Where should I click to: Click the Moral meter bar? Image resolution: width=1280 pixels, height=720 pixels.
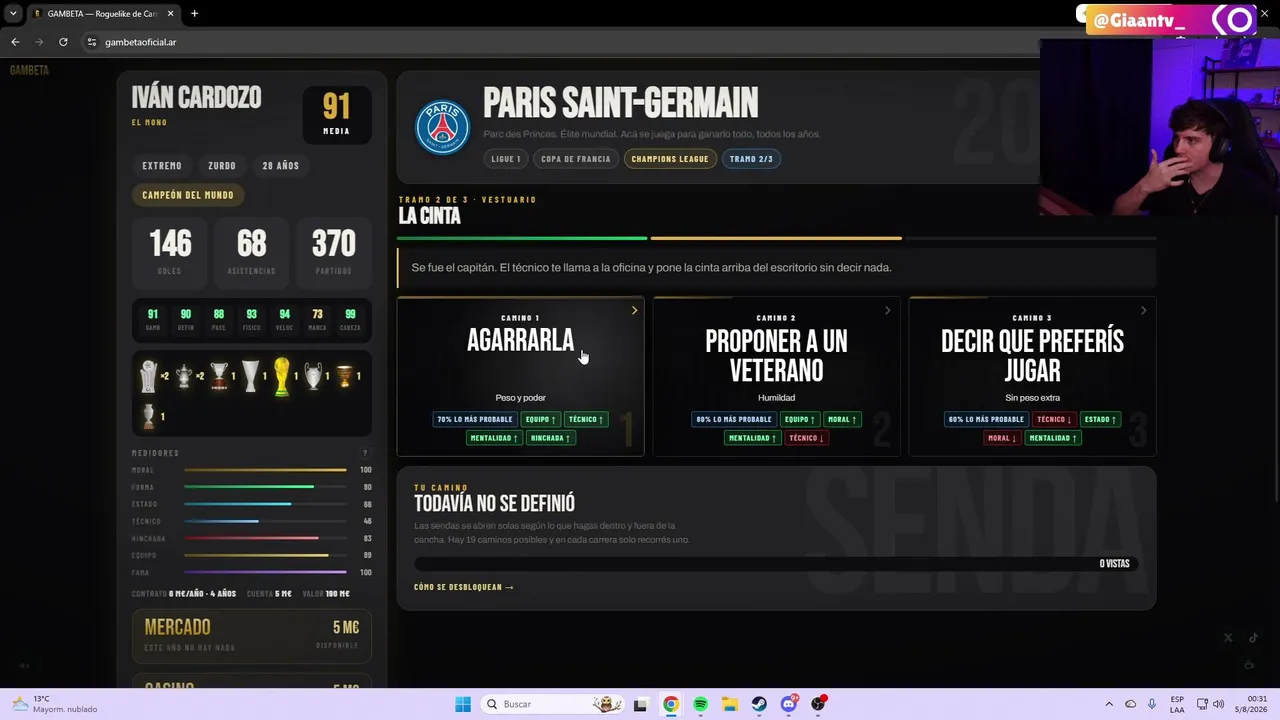[x=265, y=470]
